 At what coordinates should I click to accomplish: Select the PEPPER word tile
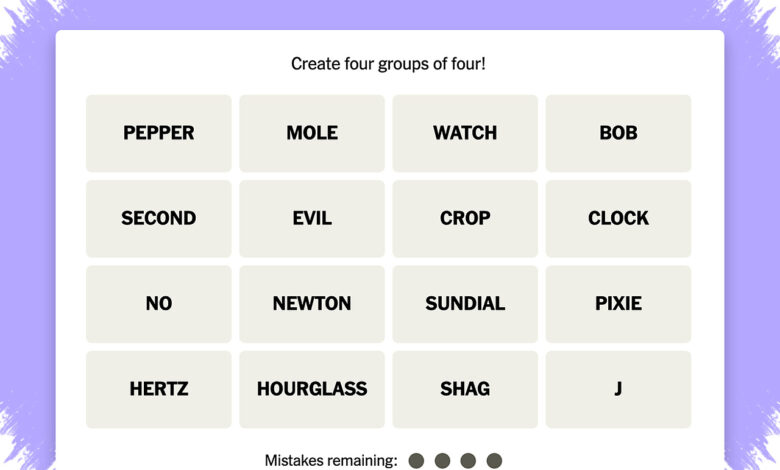click(159, 133)
